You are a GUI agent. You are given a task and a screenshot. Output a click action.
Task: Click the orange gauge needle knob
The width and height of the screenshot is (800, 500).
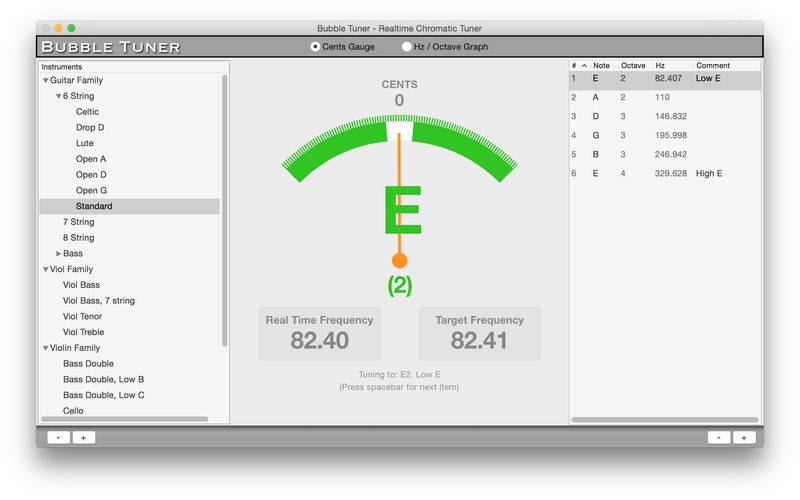pyautogui.click(x=399, y=261)
